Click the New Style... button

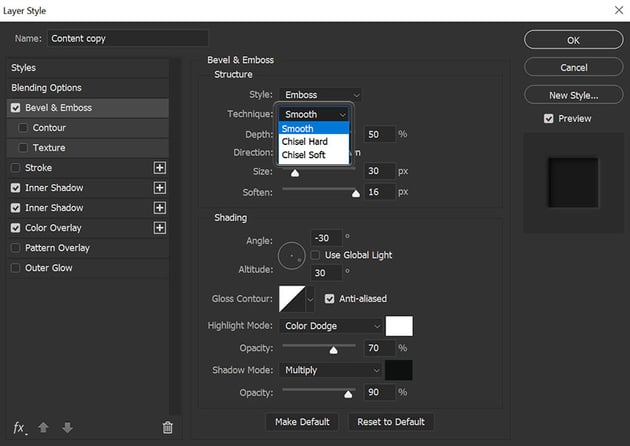[573, 95]
